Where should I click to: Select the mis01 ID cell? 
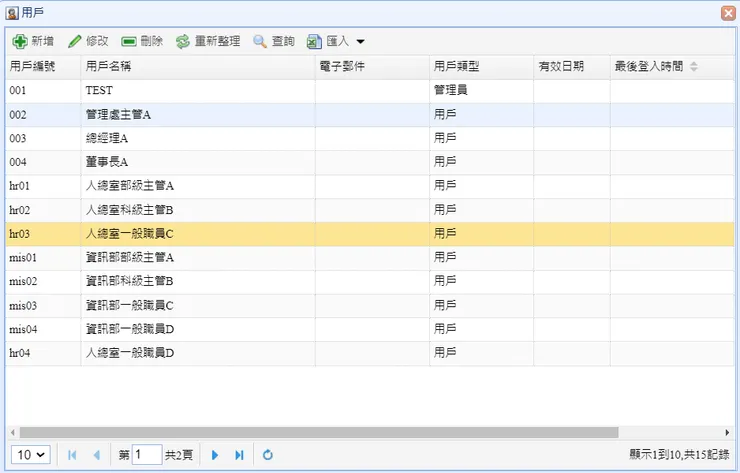[43, 258]
